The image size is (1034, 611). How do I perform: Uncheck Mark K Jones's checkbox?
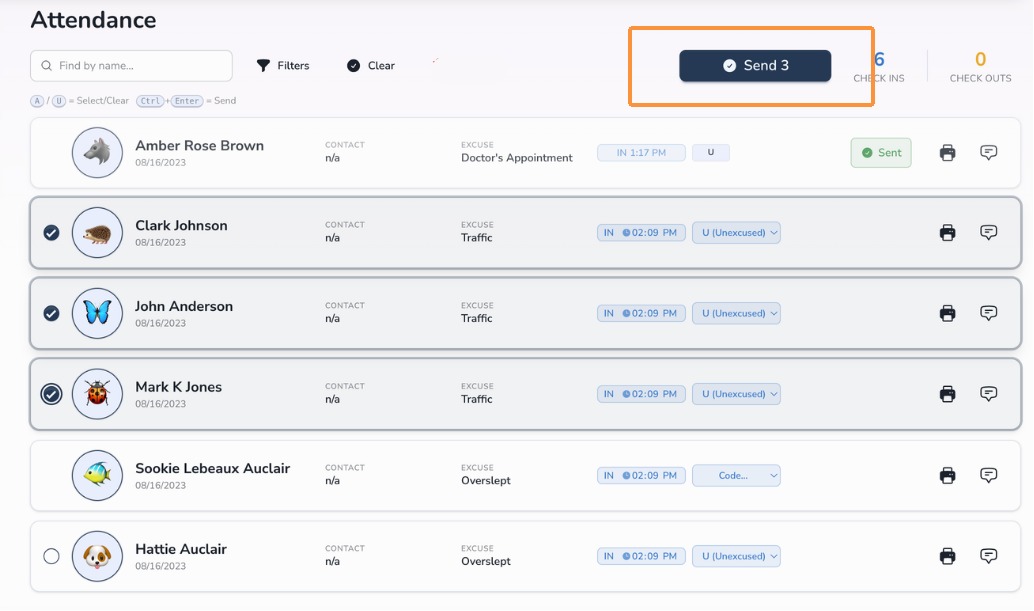click(x=51, y=394)
